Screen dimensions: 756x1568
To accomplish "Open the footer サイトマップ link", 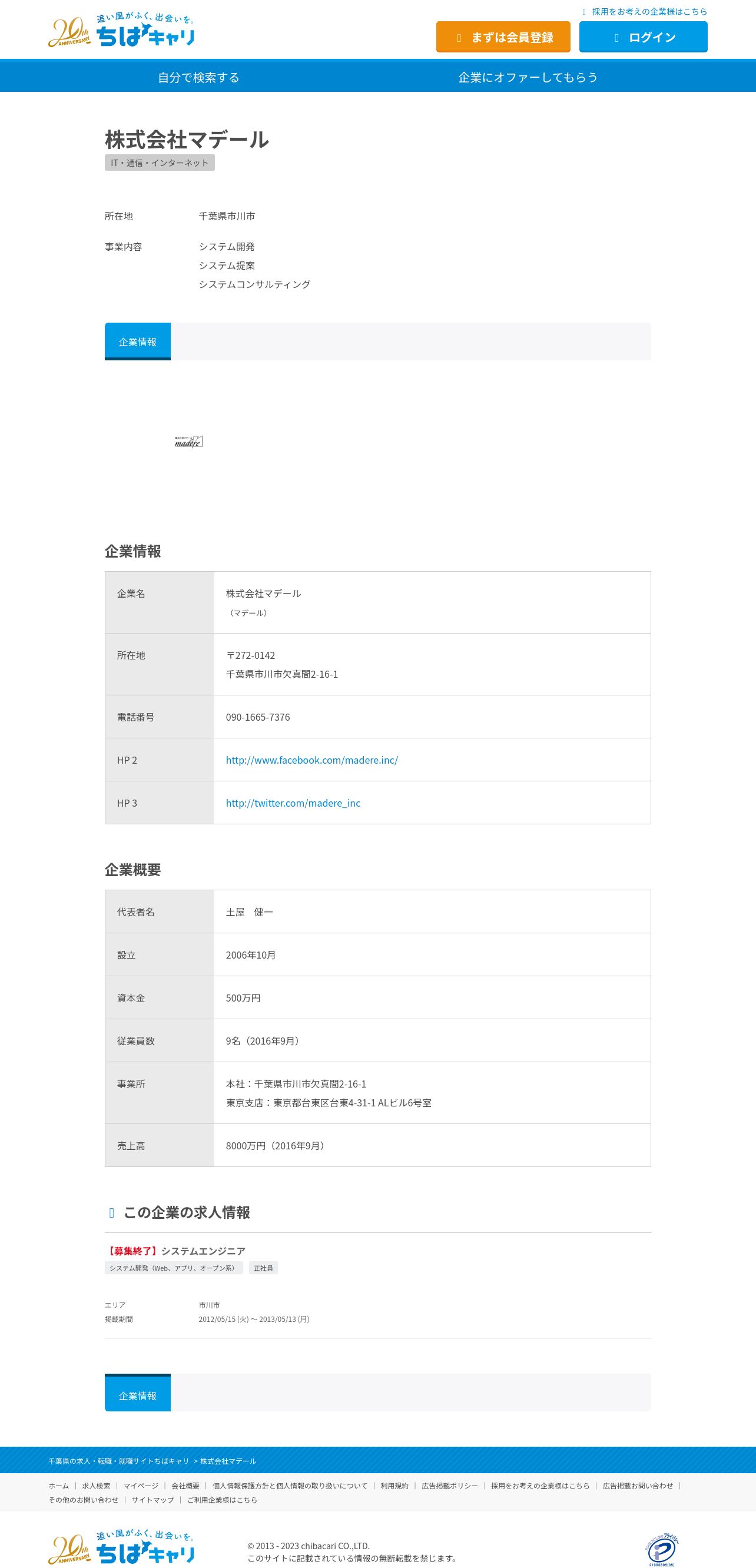I will coord(152,1500).
